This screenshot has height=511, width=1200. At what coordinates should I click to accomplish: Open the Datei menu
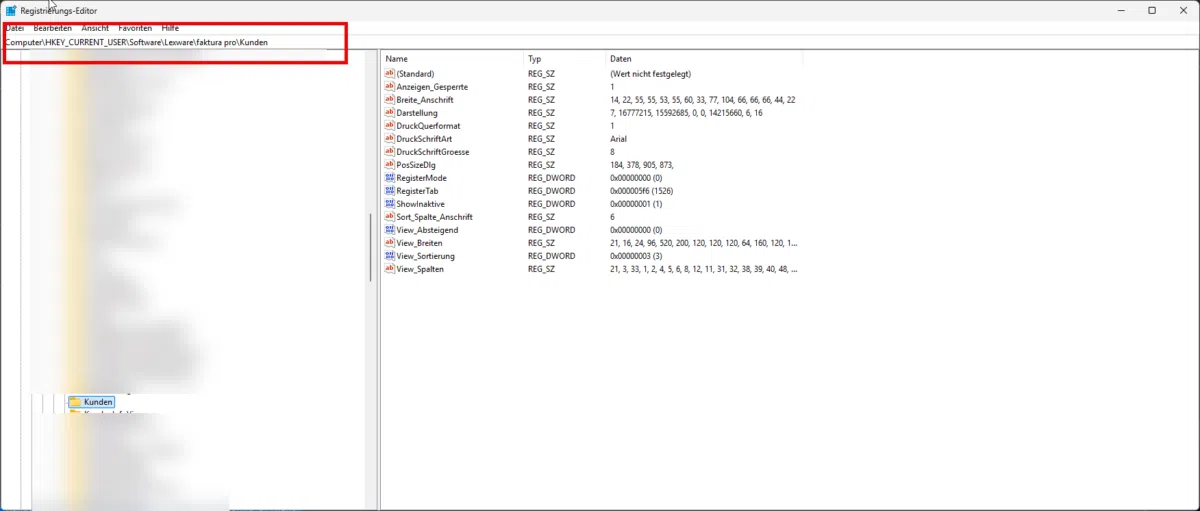[14, 28]
